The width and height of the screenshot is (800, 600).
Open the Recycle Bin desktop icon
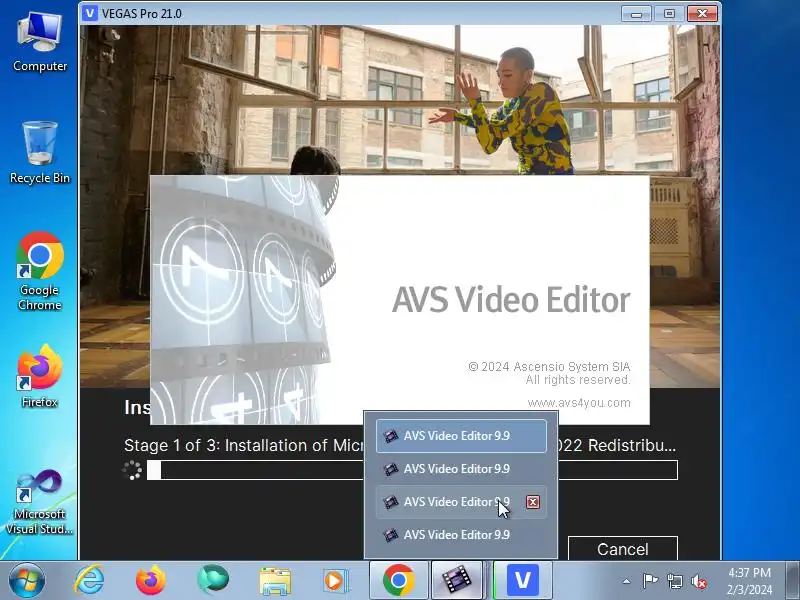(40, 153)
